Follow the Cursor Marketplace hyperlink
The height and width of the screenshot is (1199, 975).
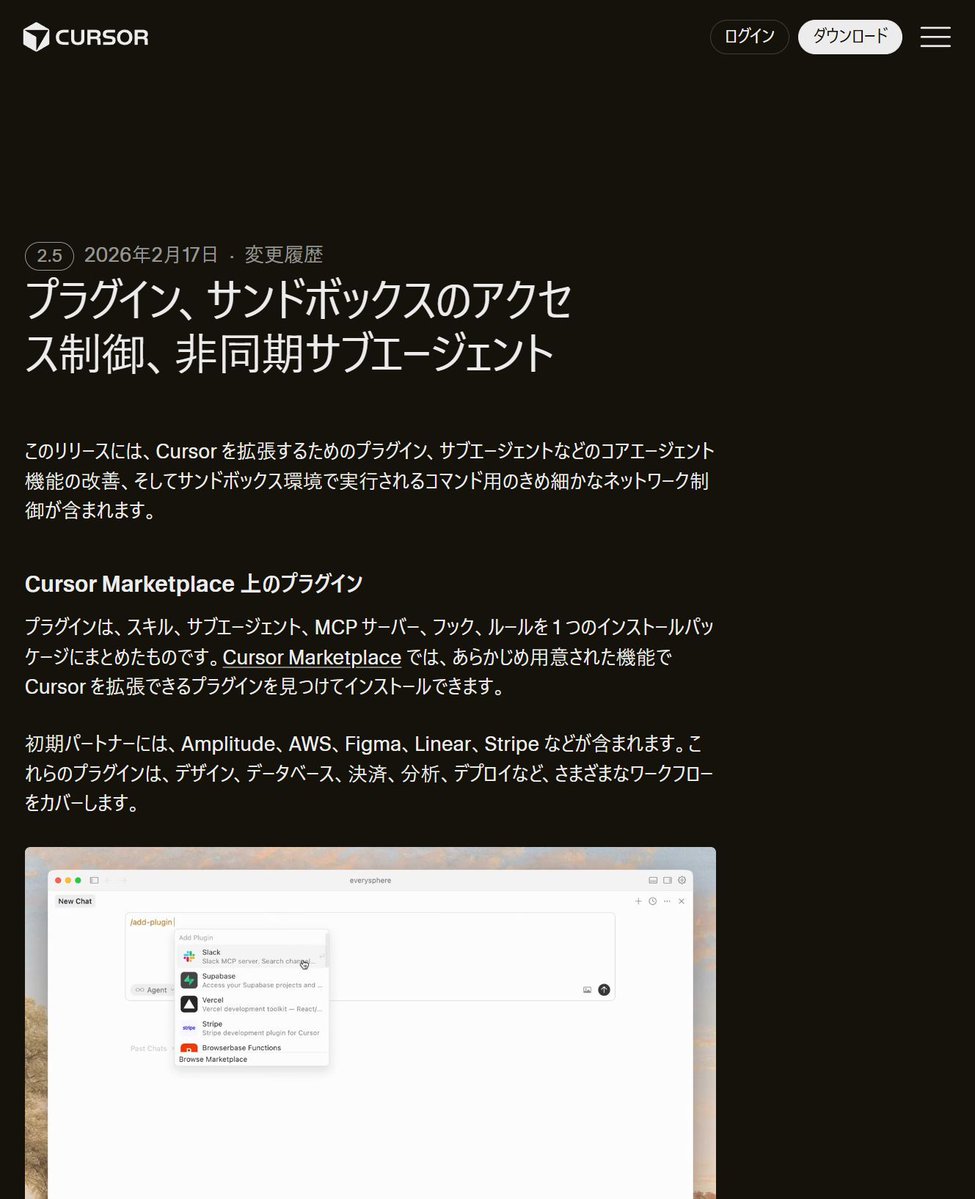312,657
